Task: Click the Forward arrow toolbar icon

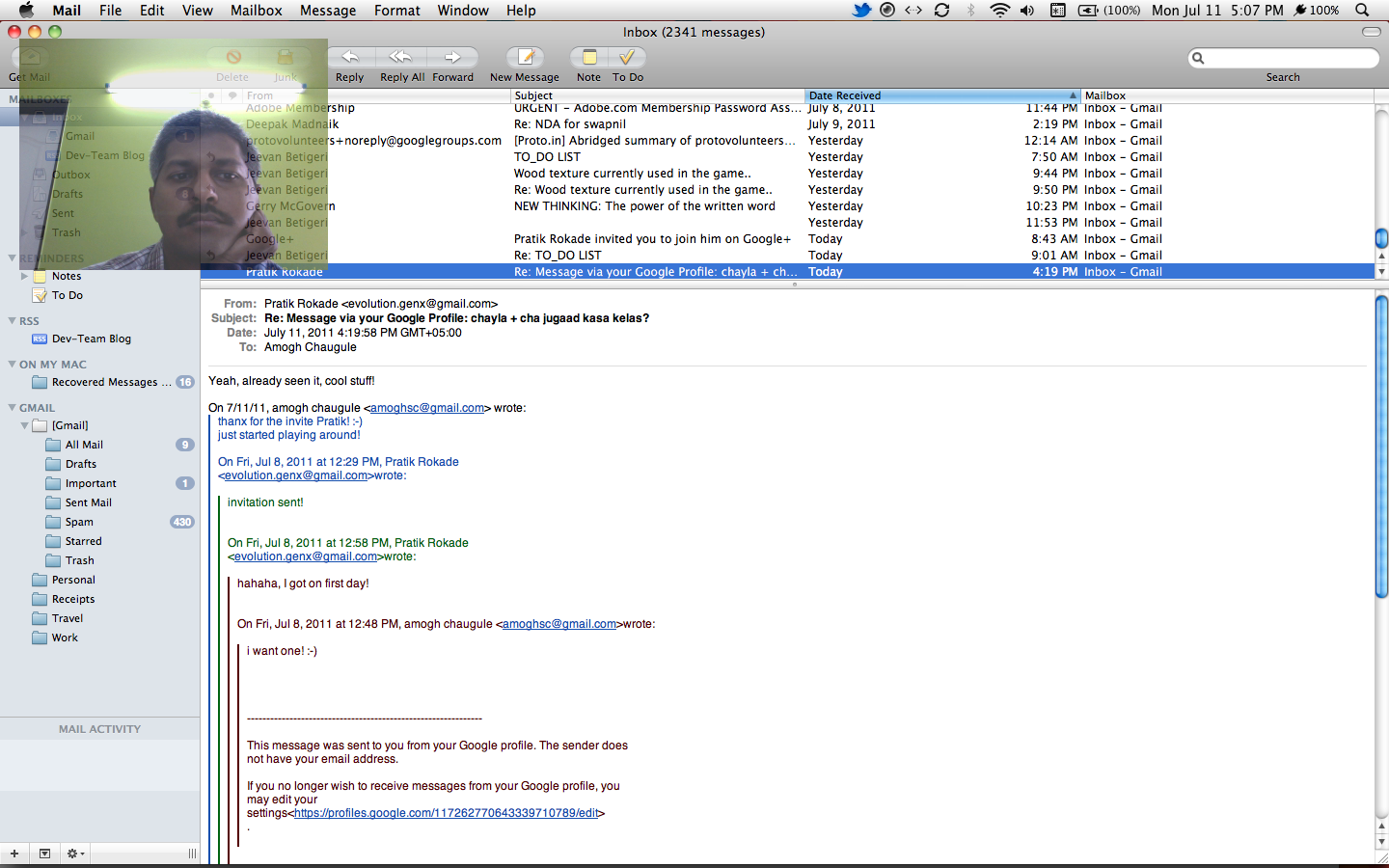Action: [x=452, y=58]
